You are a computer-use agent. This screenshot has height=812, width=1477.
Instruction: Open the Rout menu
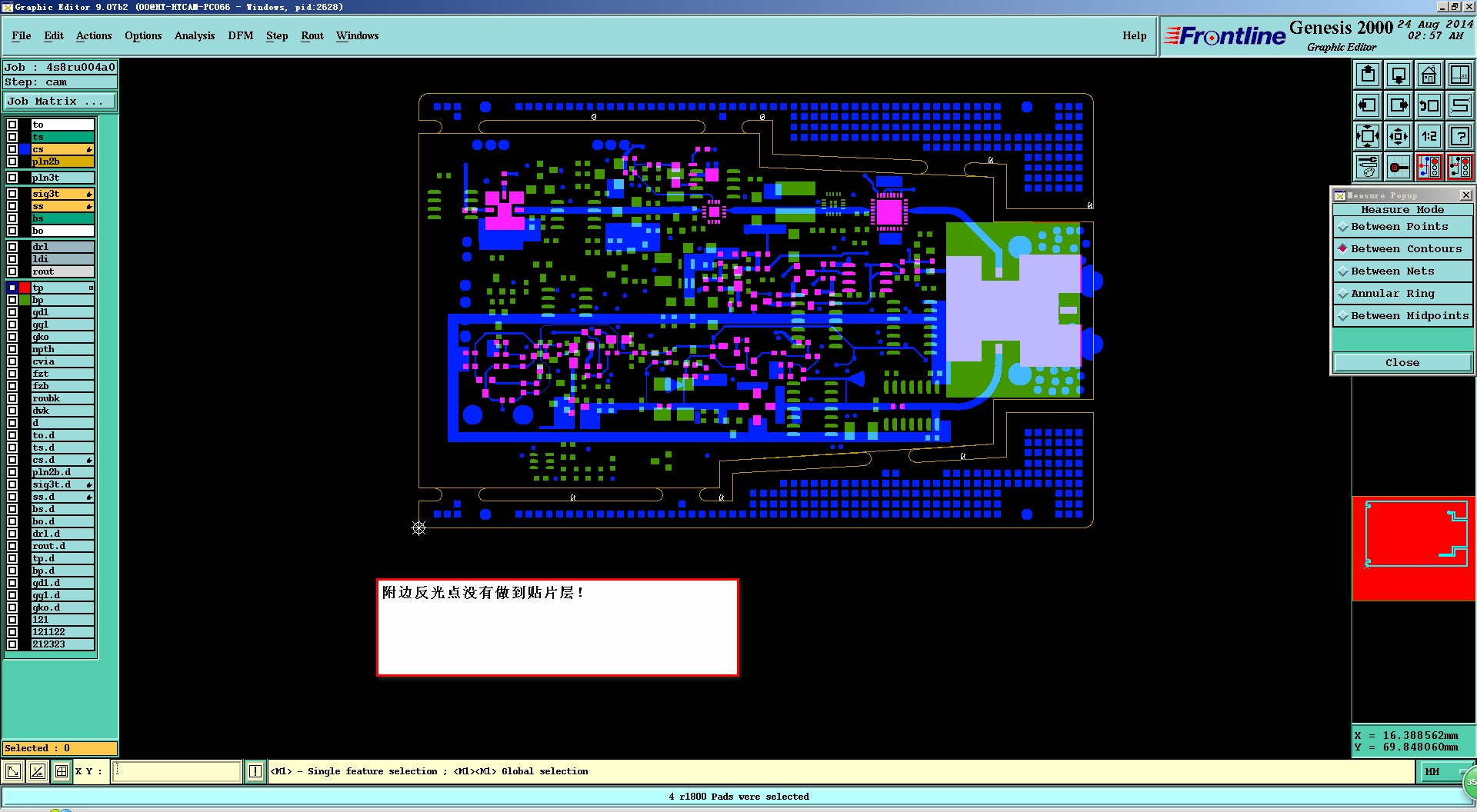[312, 36]
